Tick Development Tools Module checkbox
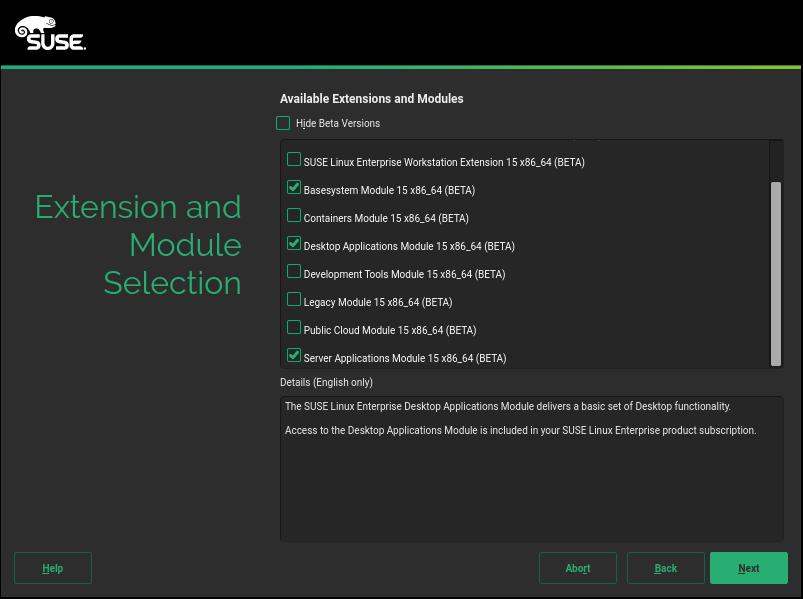Viewport: 803px width, 599px height. (294, 271)
